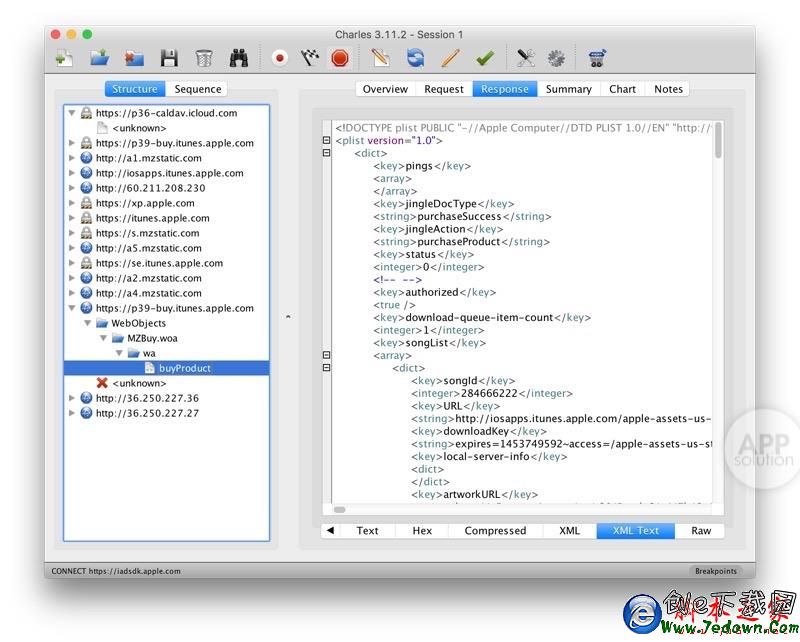
Task: Click the Save session floppy disk icon
Action: [169, 58]
